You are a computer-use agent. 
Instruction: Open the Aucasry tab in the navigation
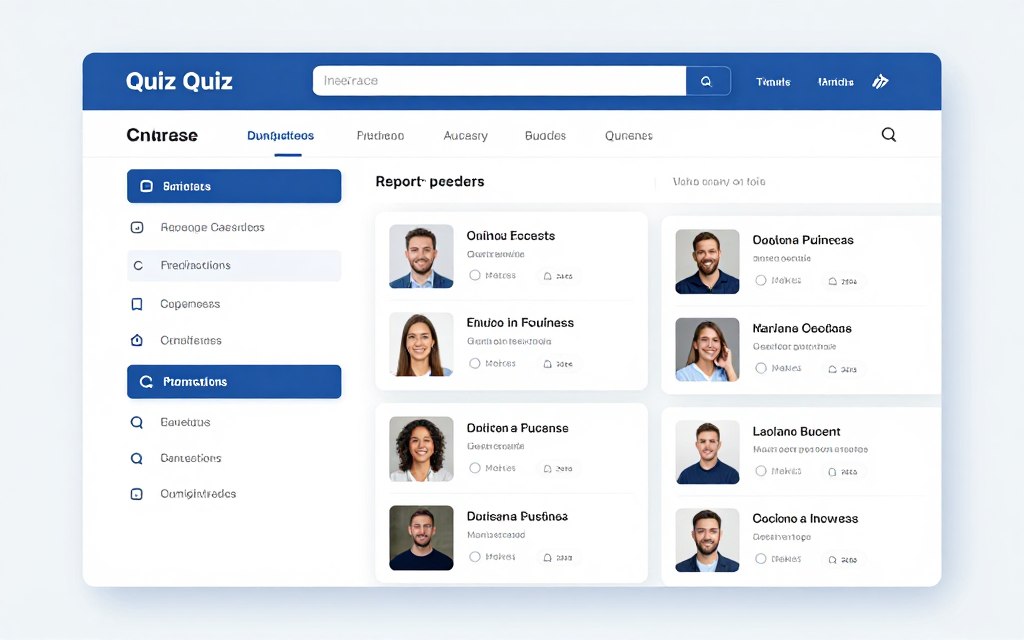click(465, 134)
